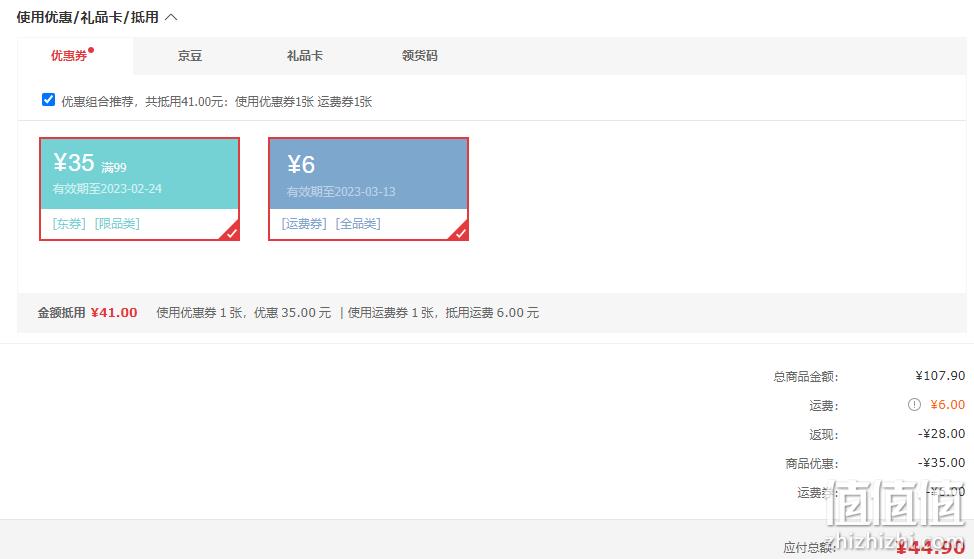Image resolution: width=974 pixels, height=559 pixels.
Task: Click the checkmark corner on ¥35 coupon
Action: (231, 232)
